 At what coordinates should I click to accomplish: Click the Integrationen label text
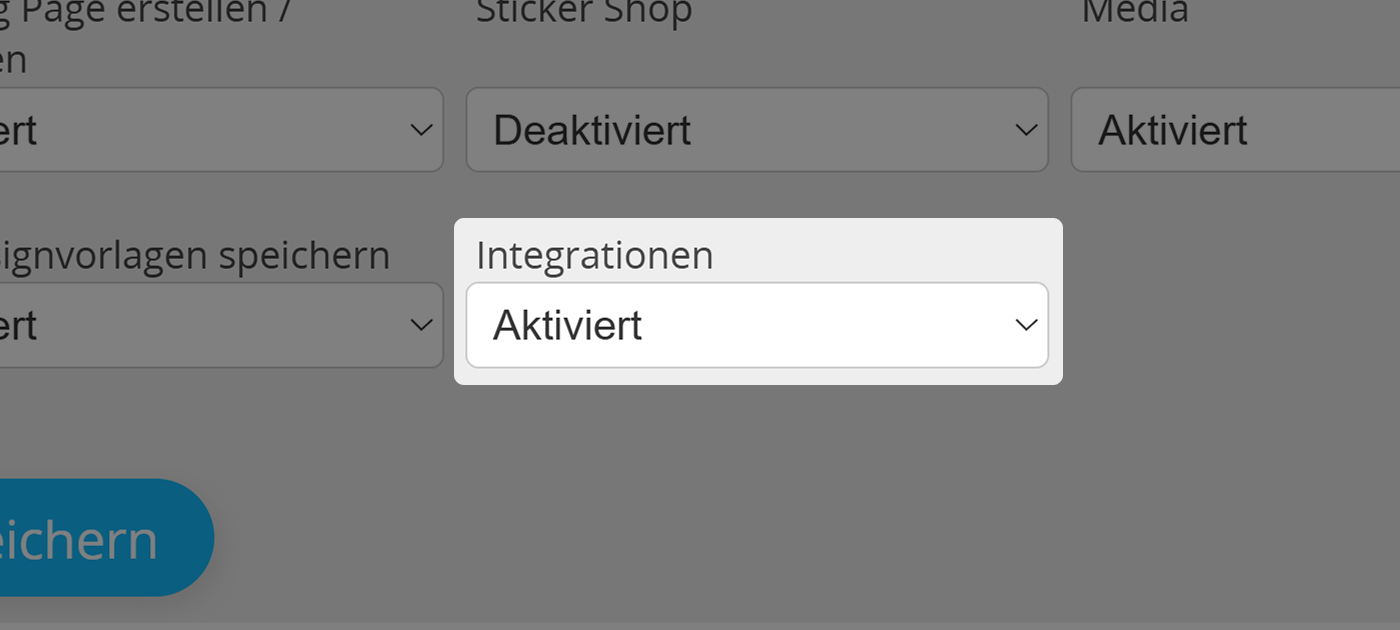tap(594, 255)
